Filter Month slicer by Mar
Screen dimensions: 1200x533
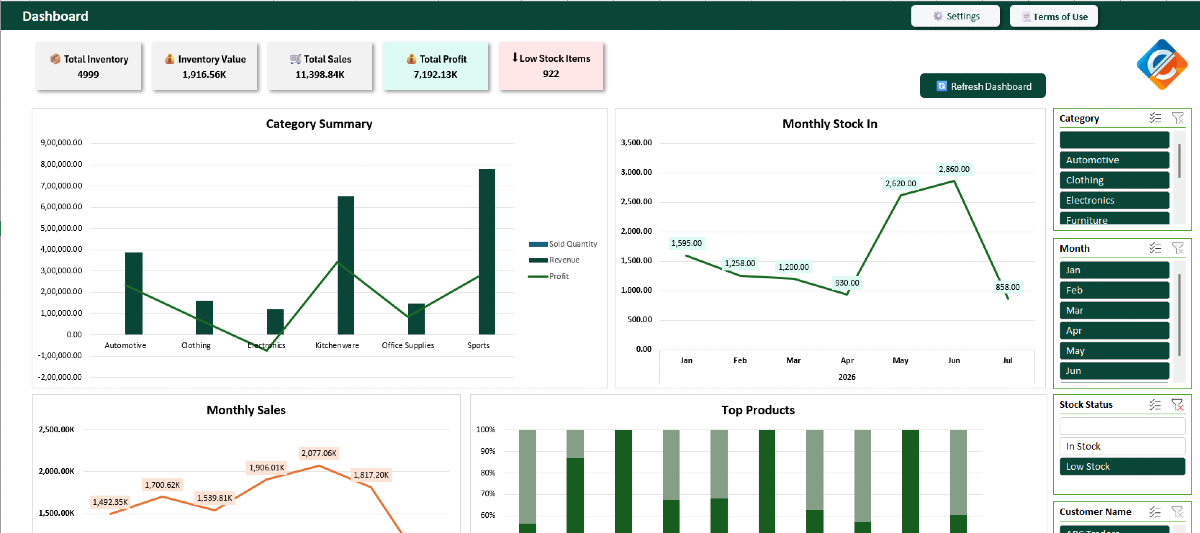click(1114, 310)
